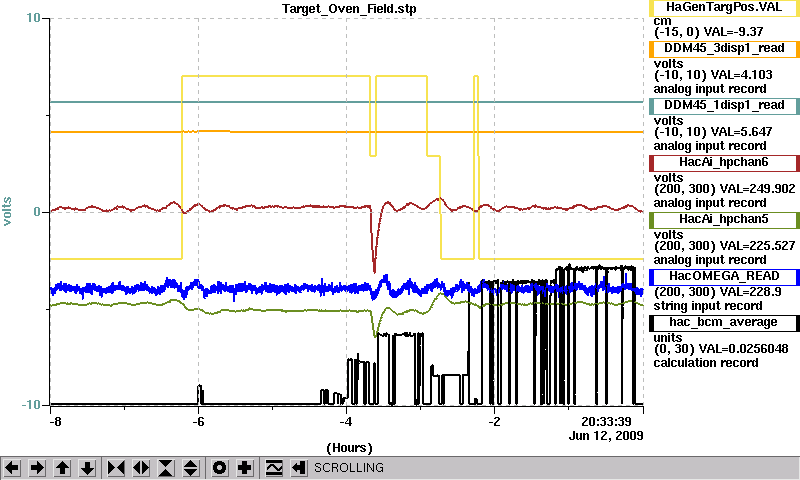
Task: Pan the plot right with right arrow
Action: coord(37,467)
